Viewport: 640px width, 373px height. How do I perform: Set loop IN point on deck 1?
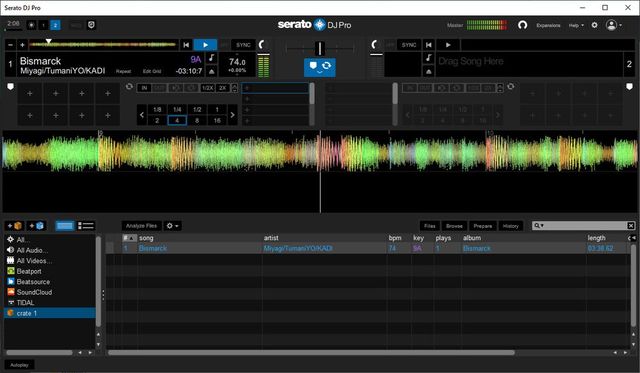tap(144, 88)
